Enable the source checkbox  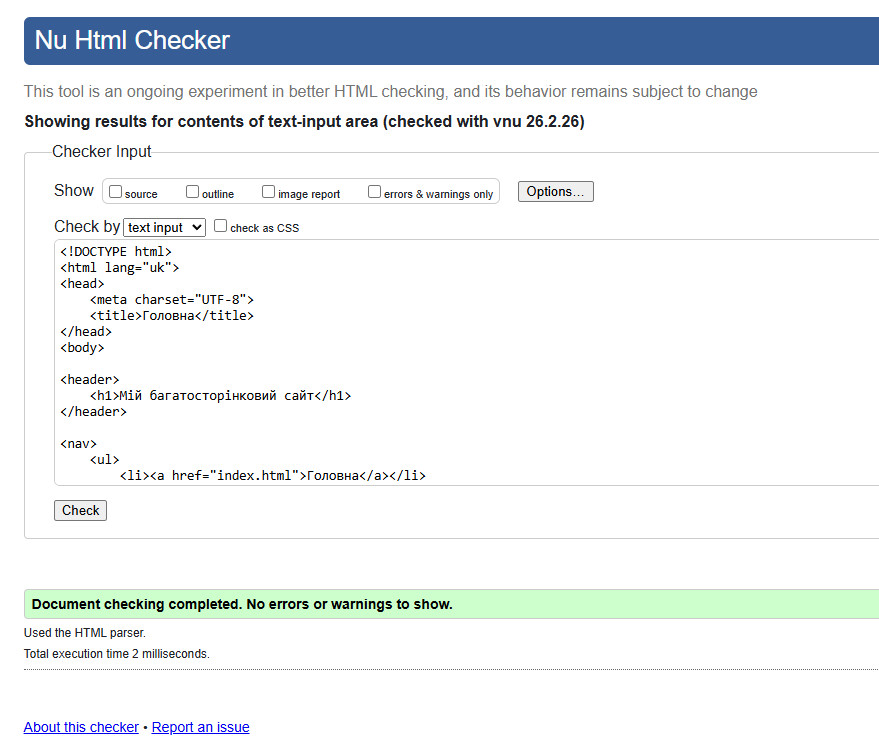click(116, 192)
